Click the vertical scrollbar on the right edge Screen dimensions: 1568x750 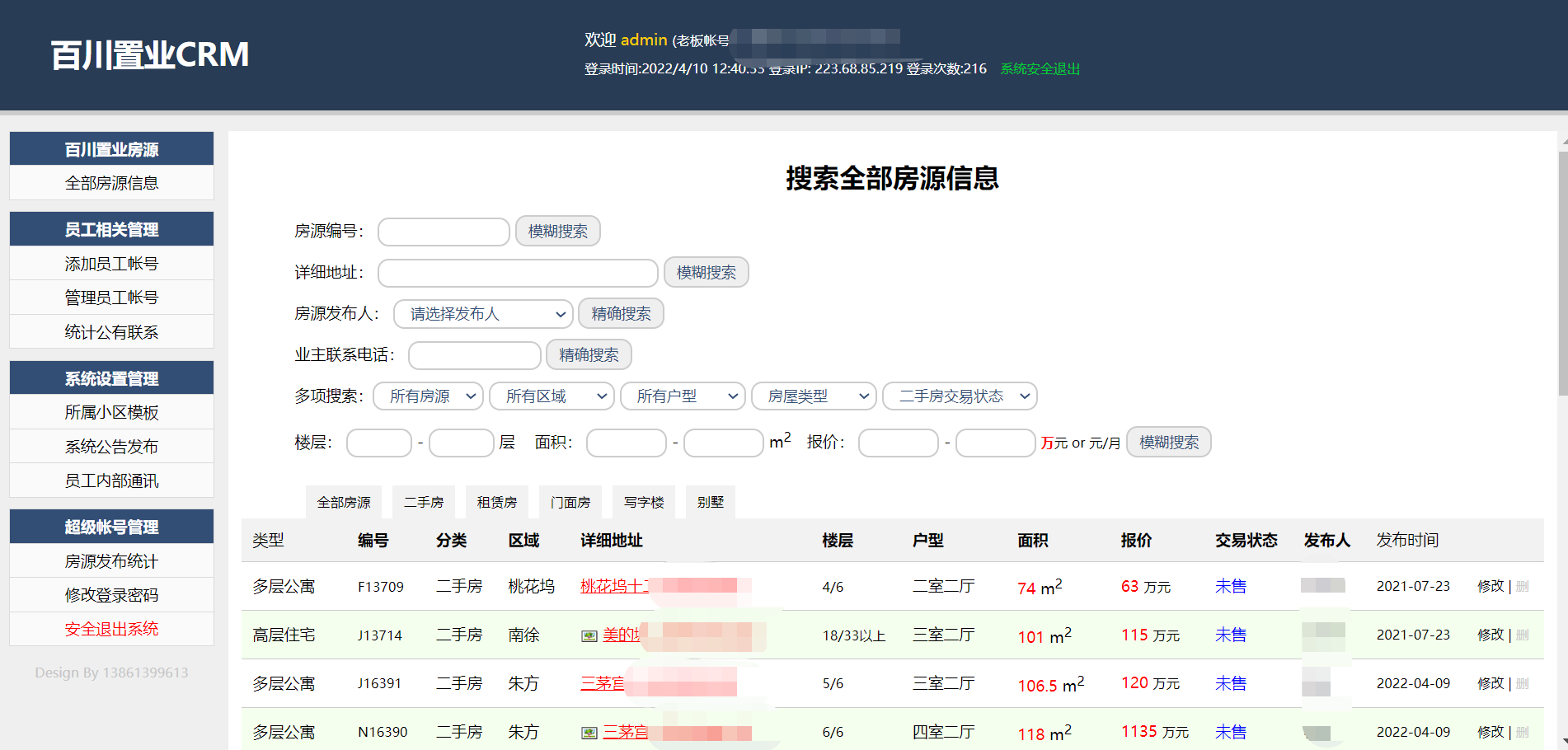point(1563,330)
